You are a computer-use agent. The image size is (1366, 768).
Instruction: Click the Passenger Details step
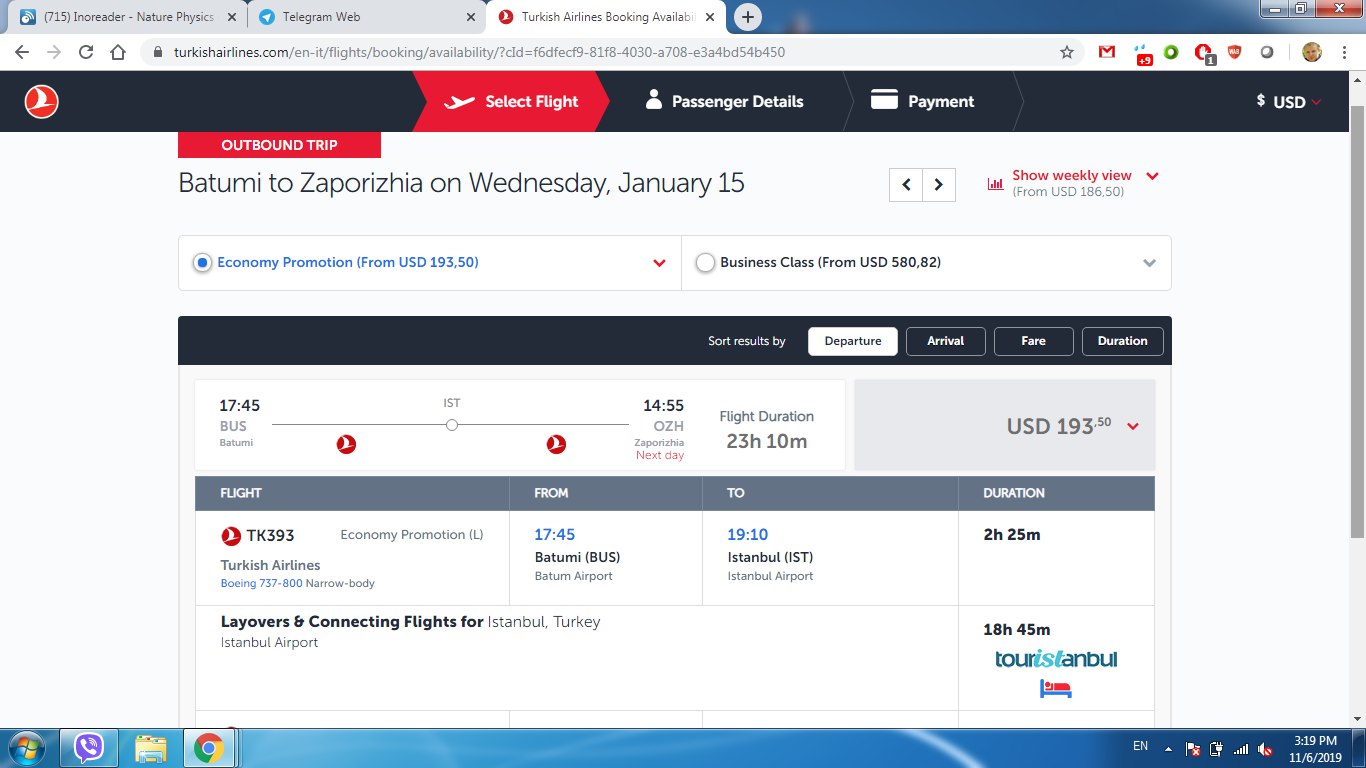tap(725, 101)
